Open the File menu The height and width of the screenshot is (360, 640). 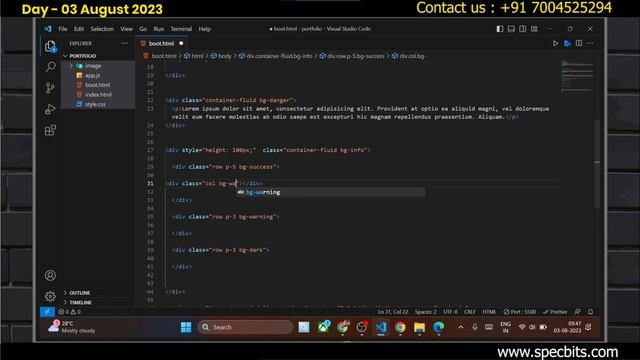click(63, 29)
